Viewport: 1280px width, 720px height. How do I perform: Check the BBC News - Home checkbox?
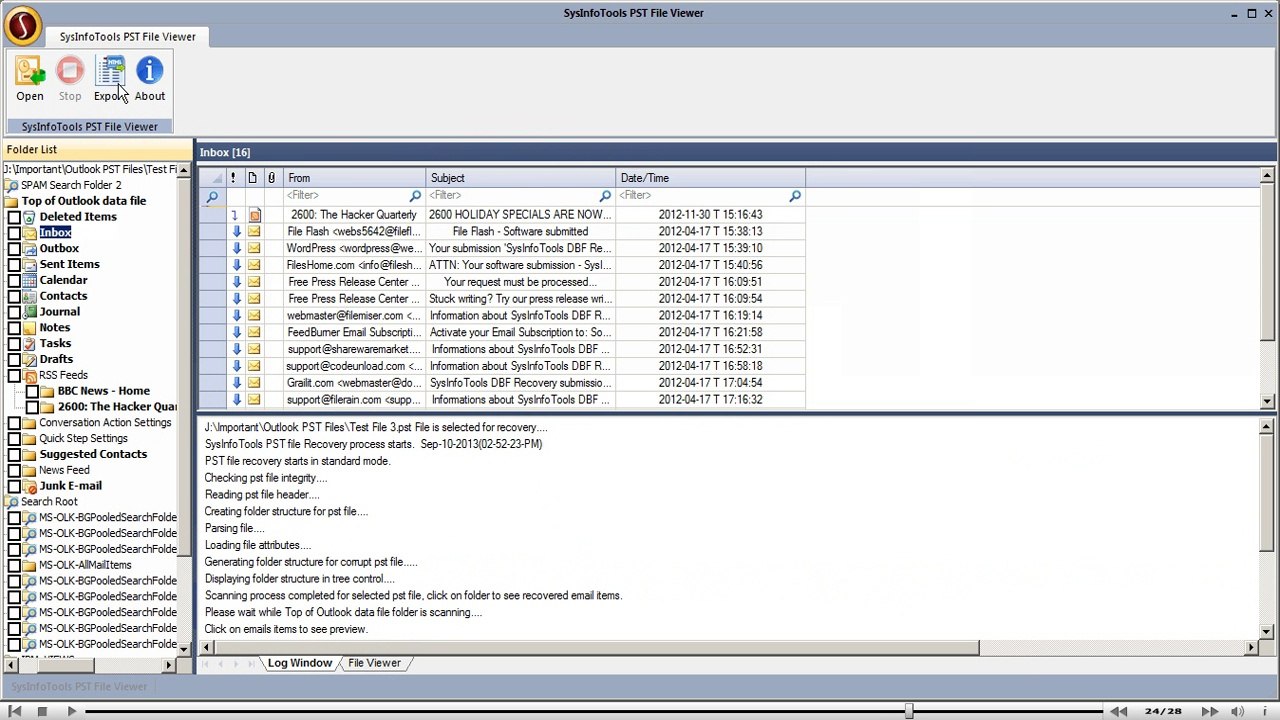32,391
